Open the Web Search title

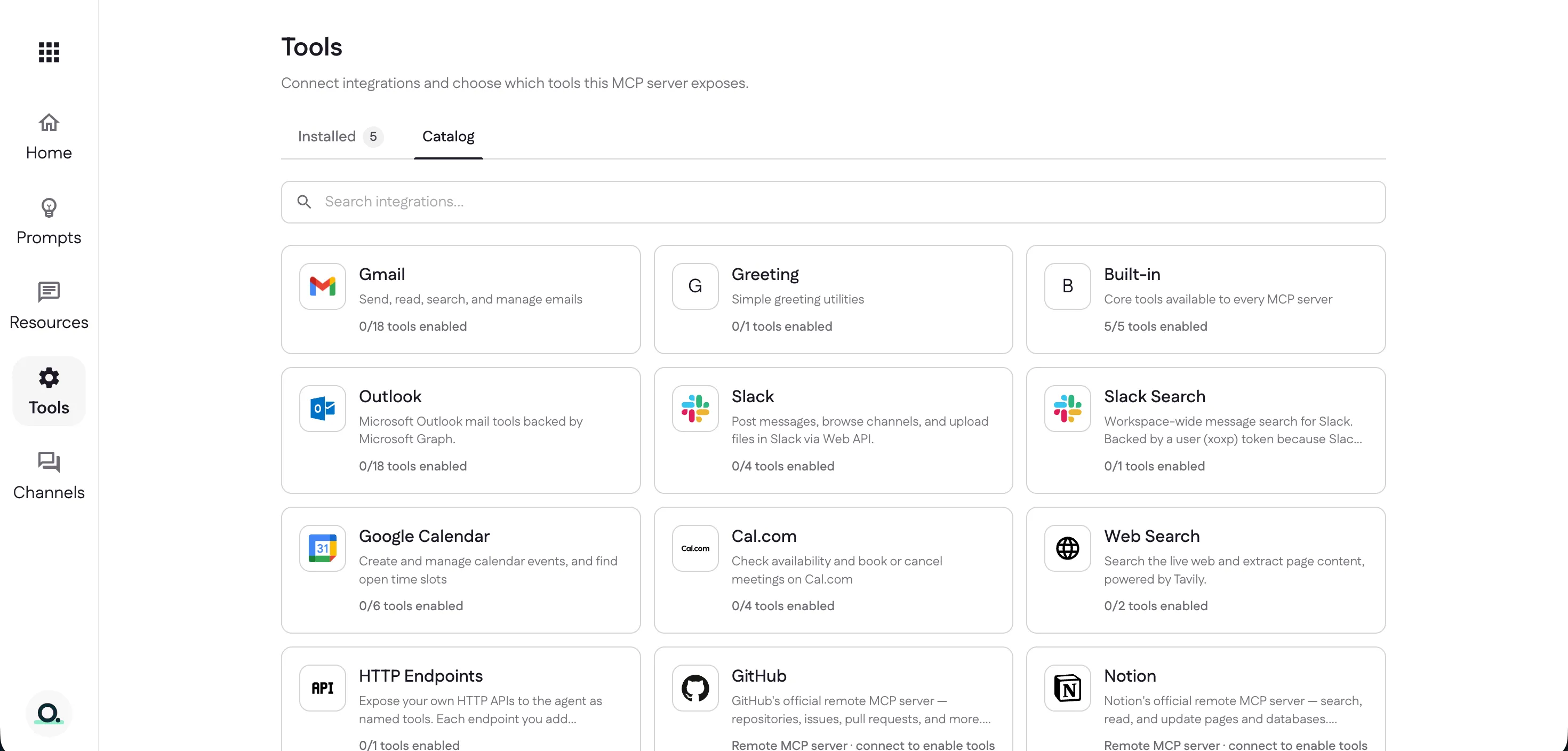click(x=1151, y=536)
